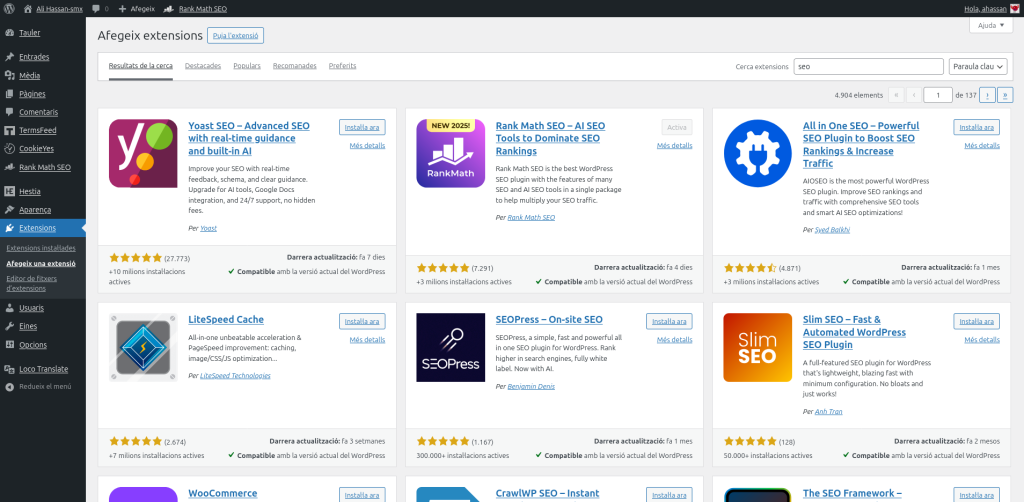This screenshot has width=1024, height=502.
Task: Open Més detalls for SEOPress
Action: [674, 340]
